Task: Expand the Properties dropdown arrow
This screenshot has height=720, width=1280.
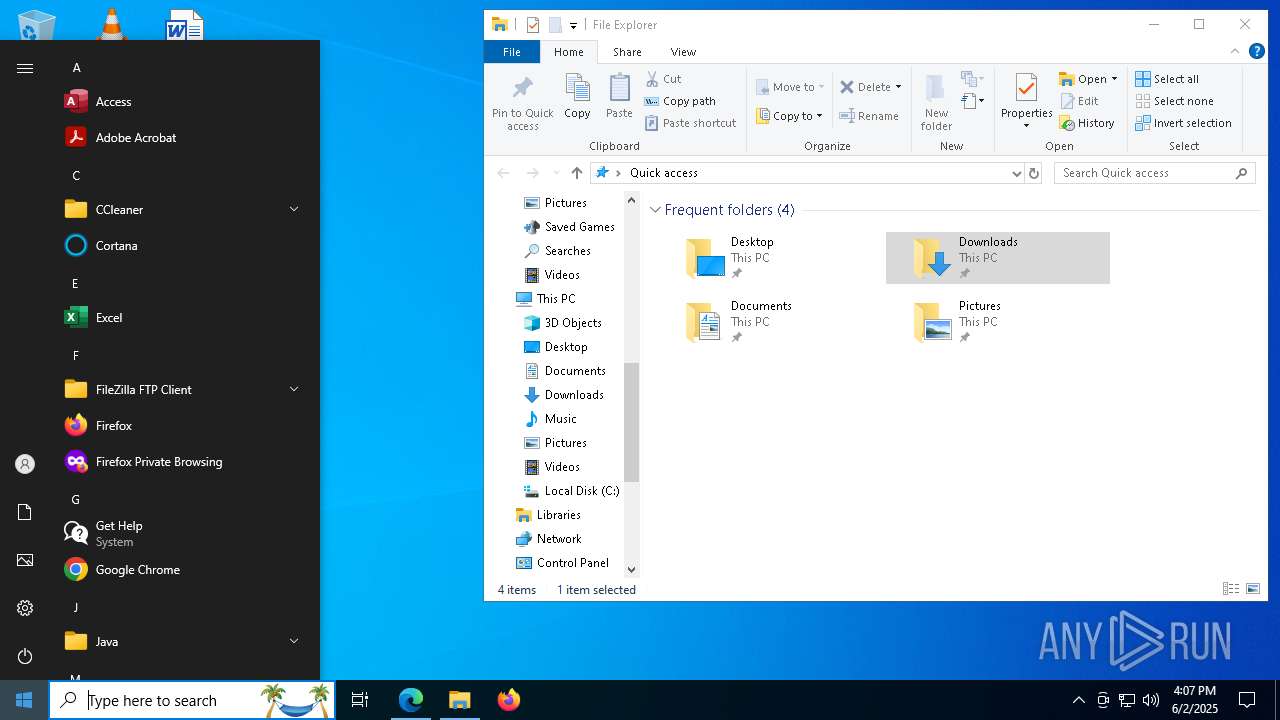Action: [x=1026, y=126]
